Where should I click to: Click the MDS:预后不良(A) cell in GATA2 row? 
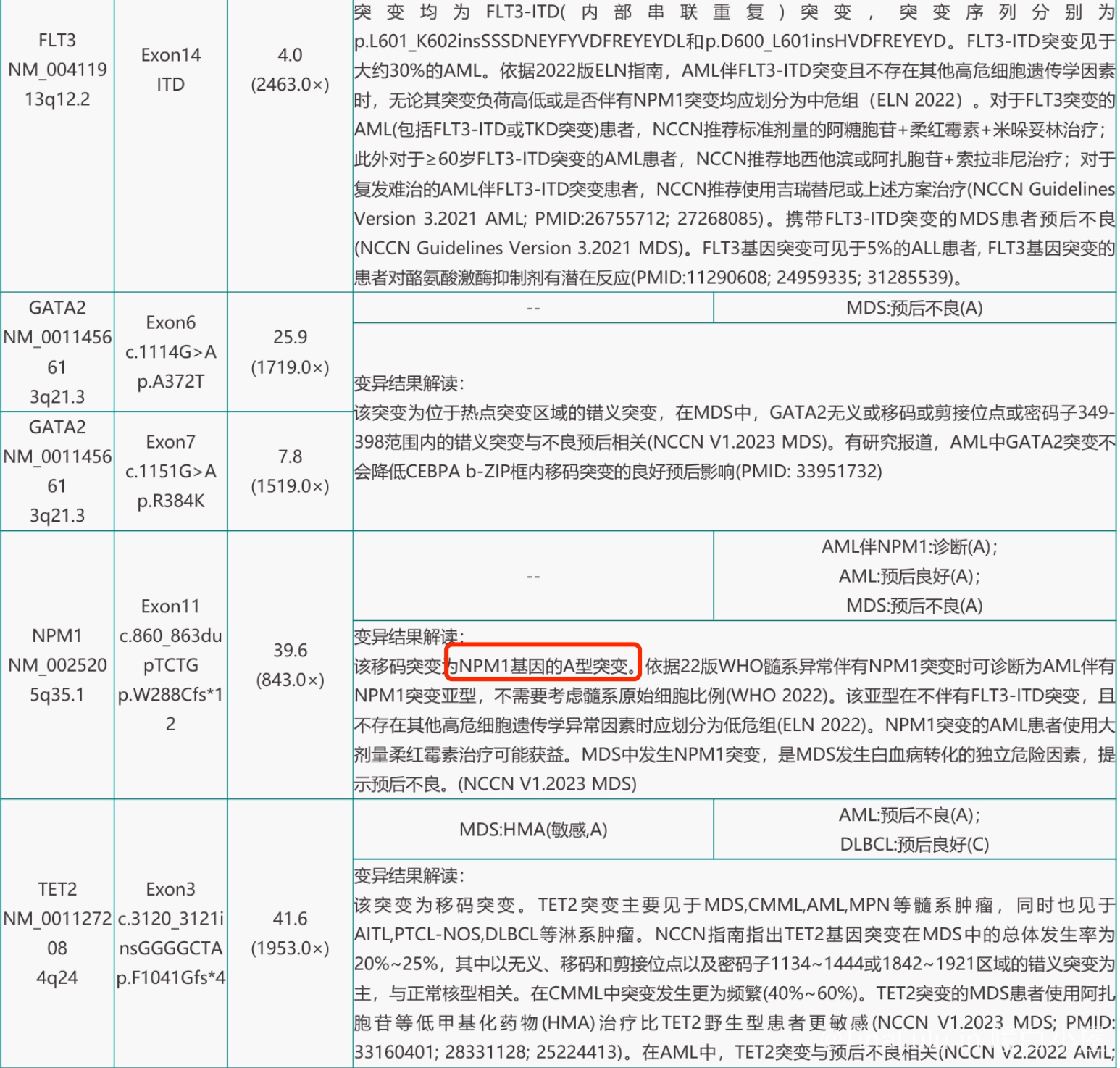914,308
